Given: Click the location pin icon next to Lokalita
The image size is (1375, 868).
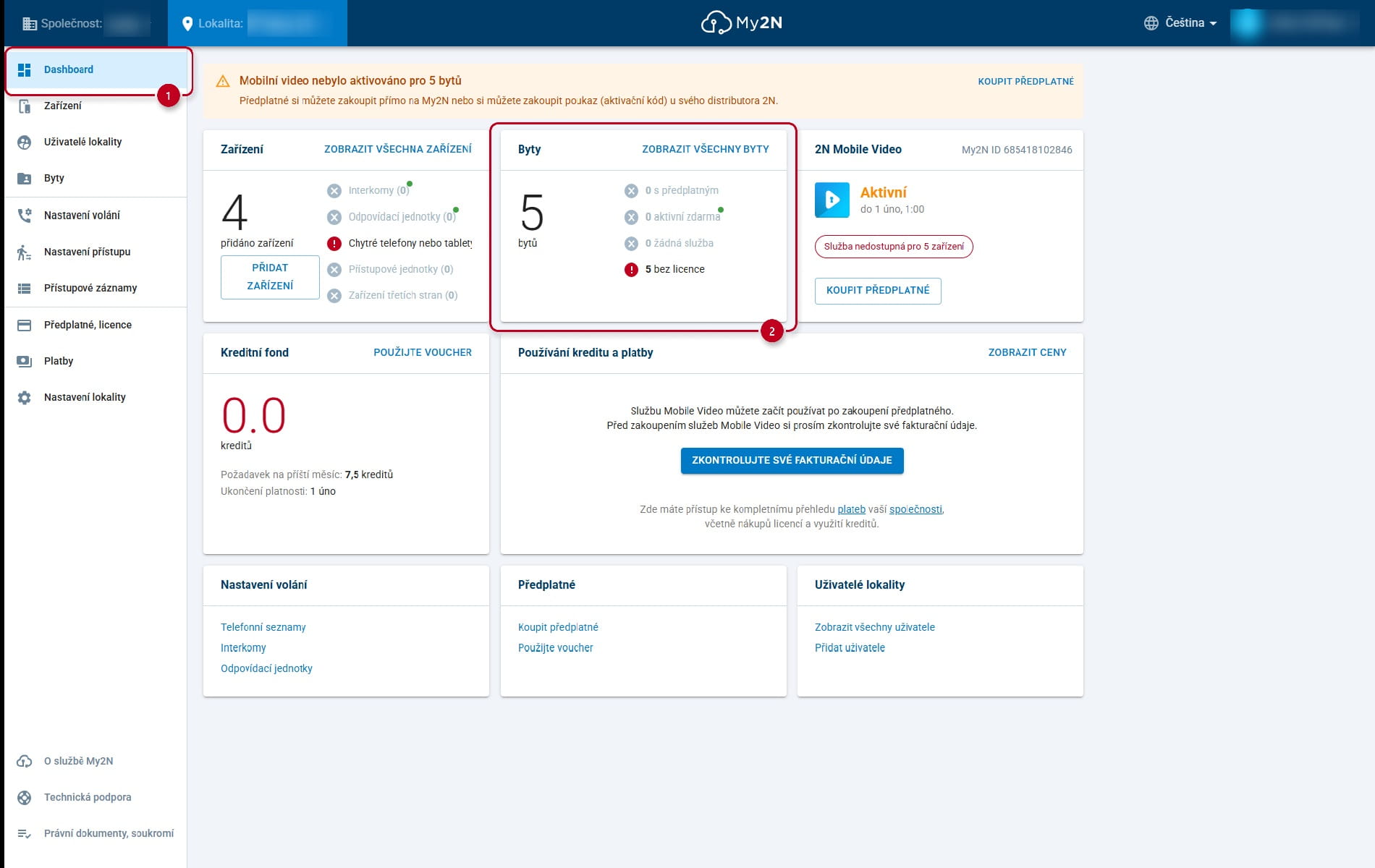Looking at the screenshot, I should (187, 24).
